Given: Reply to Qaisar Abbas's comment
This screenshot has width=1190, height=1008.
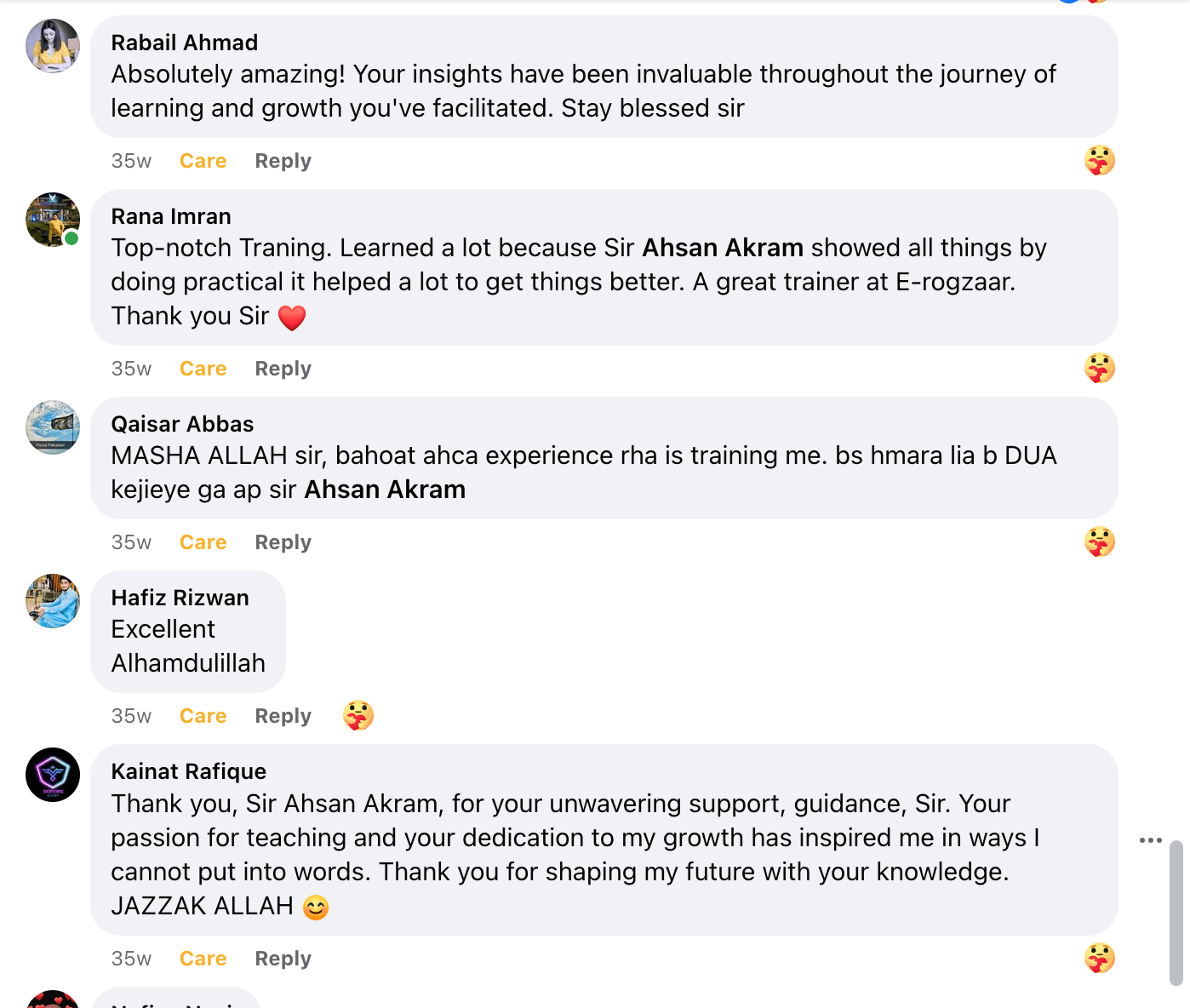Looking at the screenshot, I should coord(283,542).
